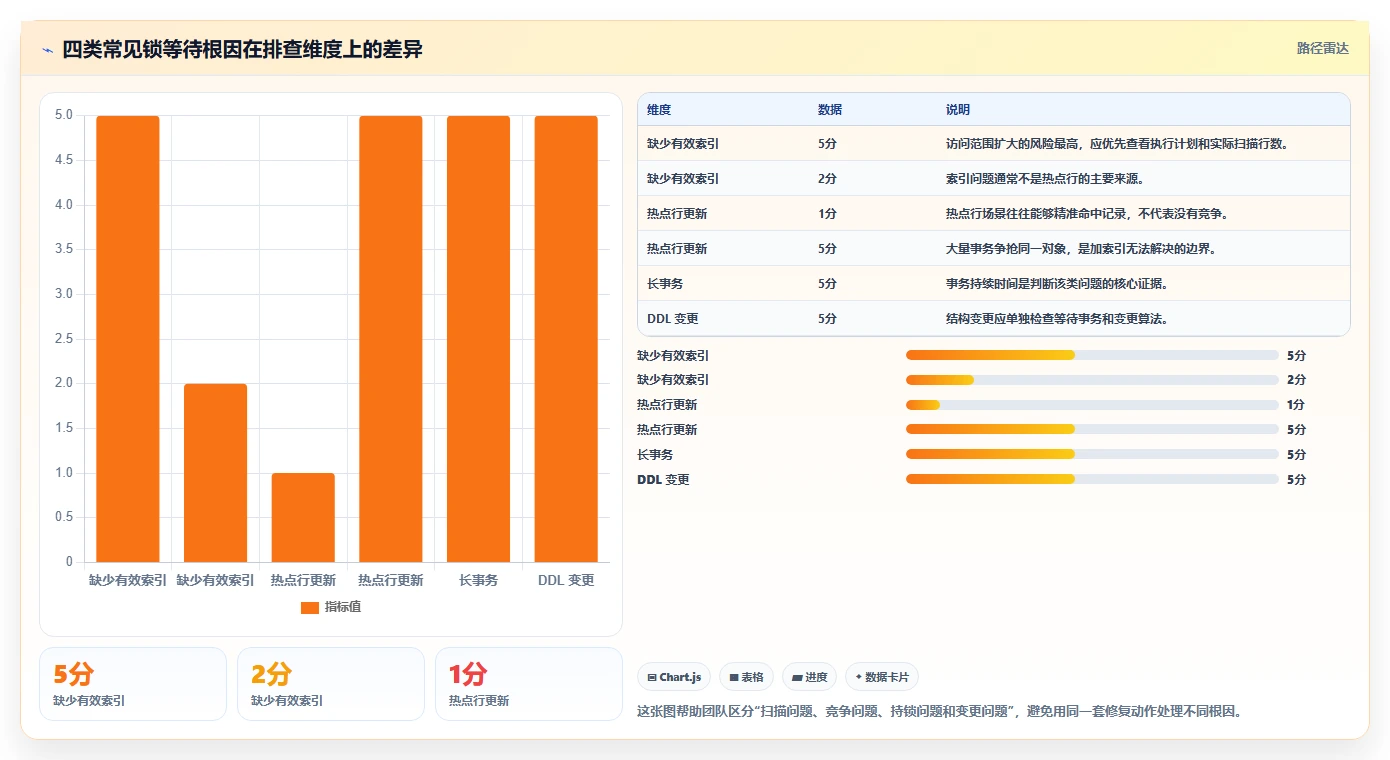Open the 5分 缺少有效索引 summary card

tap(133, 684)
